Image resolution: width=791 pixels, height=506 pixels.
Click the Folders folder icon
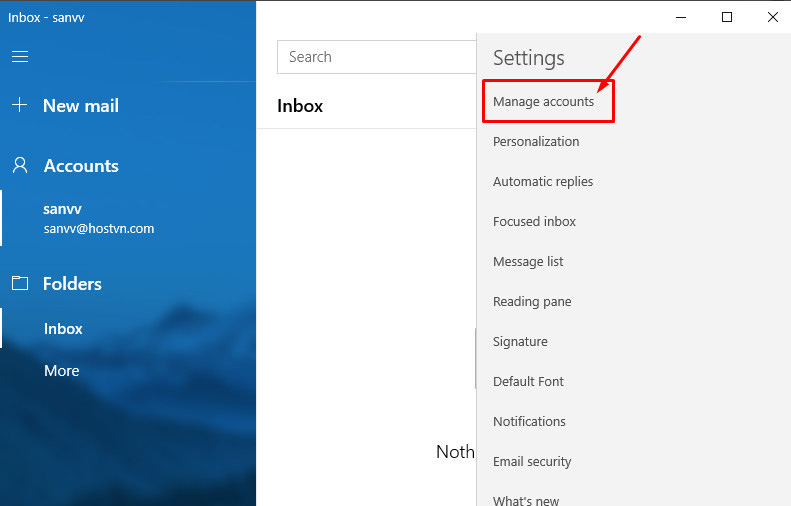[x=19, y=284]
